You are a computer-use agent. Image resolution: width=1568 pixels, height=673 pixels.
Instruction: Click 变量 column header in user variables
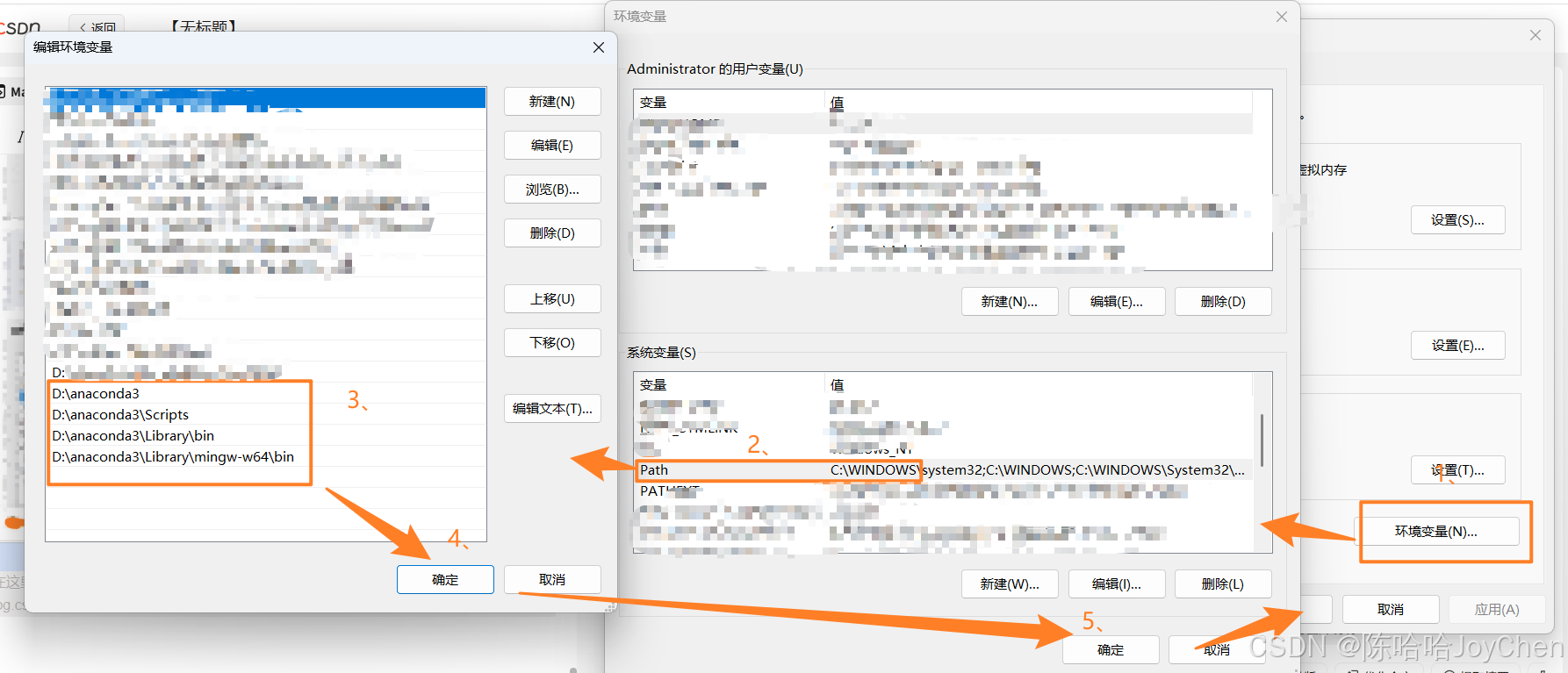tap(729, 103)
